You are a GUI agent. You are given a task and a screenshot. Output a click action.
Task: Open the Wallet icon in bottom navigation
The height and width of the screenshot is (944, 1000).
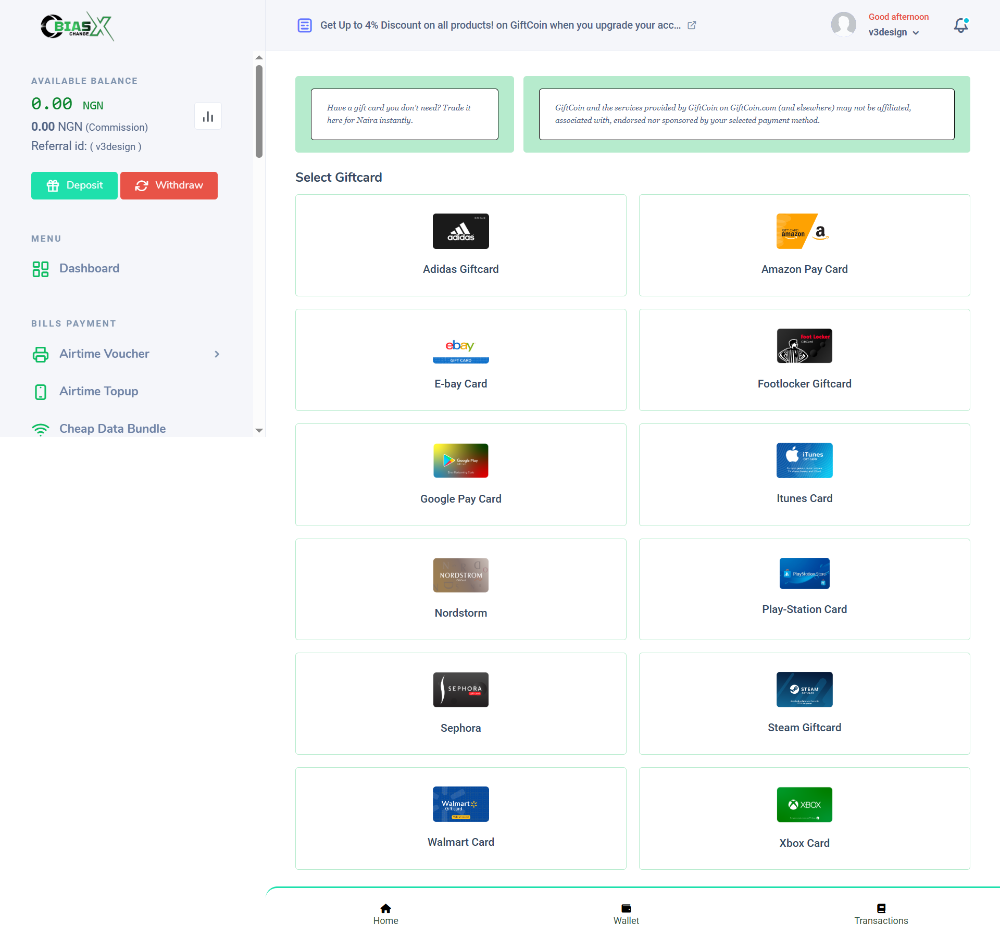click(x=626, y=910)
